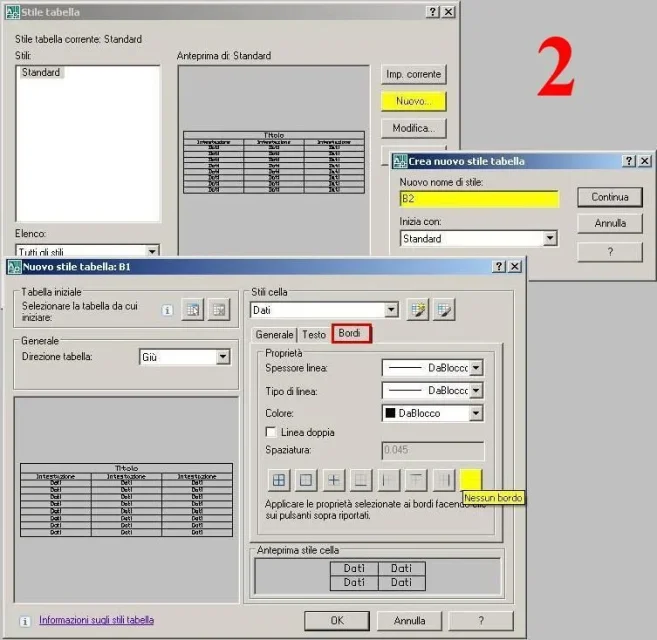Open the Informazioni sugli stili tabella link
Viewport: 657px width, 640px height.
pyautogui.click(x=96, y=620)
